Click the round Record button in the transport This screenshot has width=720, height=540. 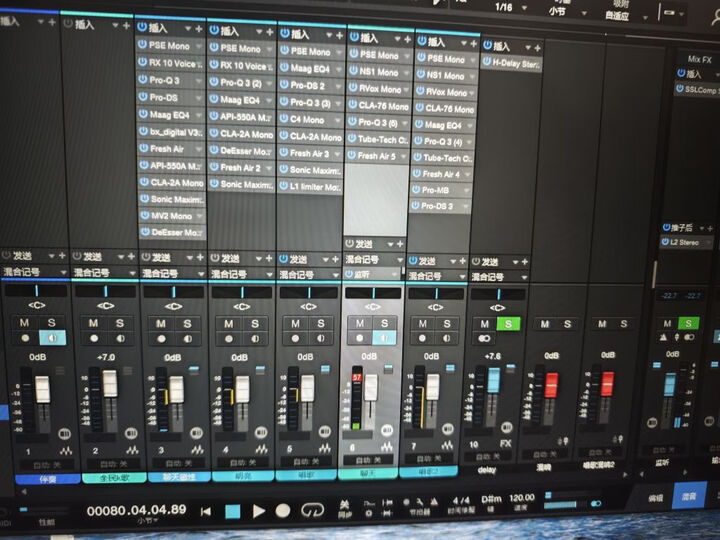pyautogui.click(x=283, y=510)
